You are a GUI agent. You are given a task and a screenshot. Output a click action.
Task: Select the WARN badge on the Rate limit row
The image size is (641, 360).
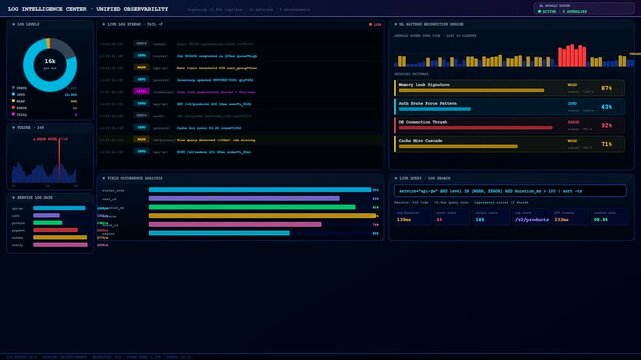coord(141,67)
